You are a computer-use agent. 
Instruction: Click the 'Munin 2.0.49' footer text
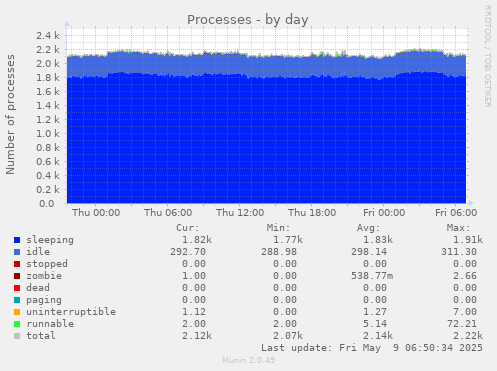[248, 360]
